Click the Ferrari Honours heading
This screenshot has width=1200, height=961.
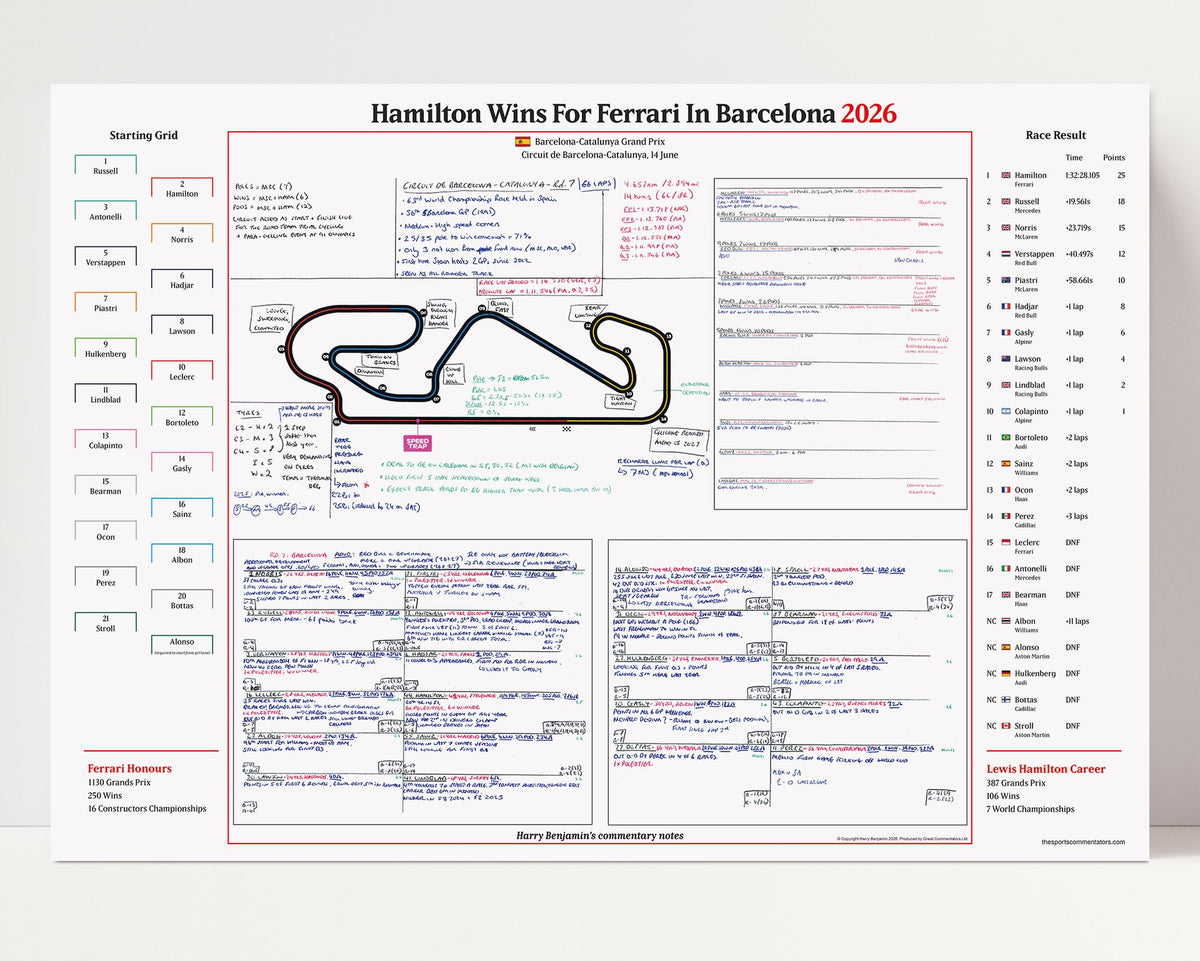pos(129,768)
